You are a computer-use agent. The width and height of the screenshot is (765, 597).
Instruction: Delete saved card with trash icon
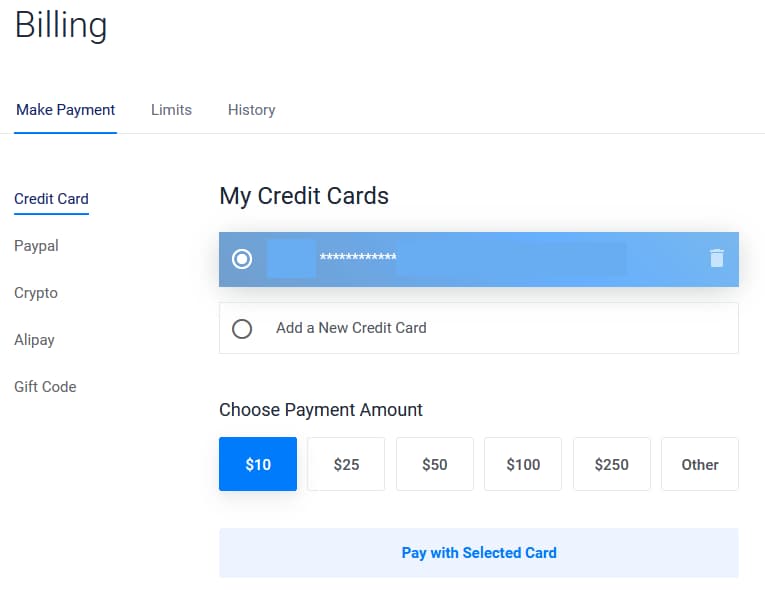(716, 258)
